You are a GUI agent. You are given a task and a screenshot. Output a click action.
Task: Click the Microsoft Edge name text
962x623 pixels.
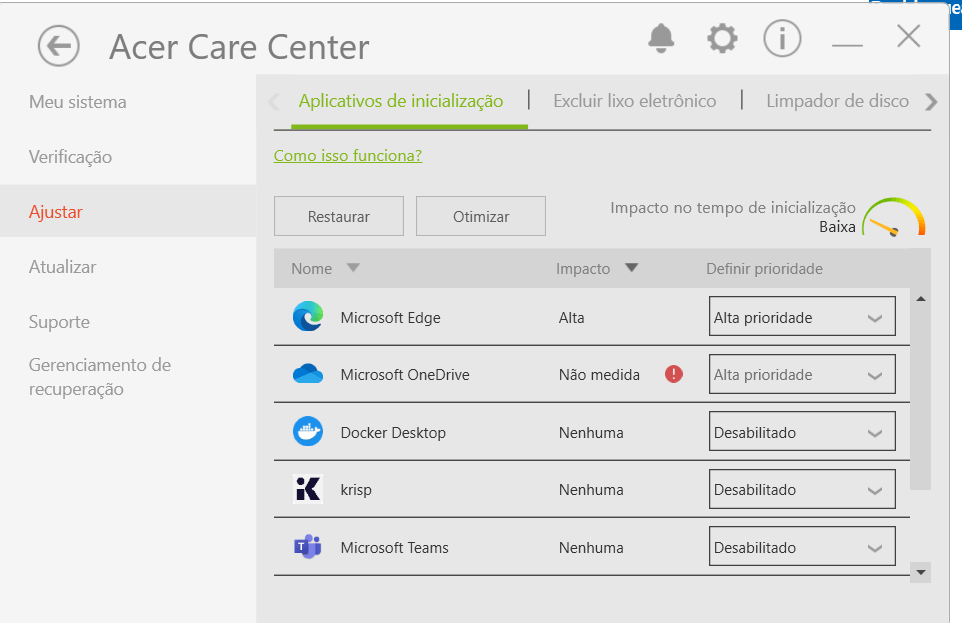coord(391,317)
